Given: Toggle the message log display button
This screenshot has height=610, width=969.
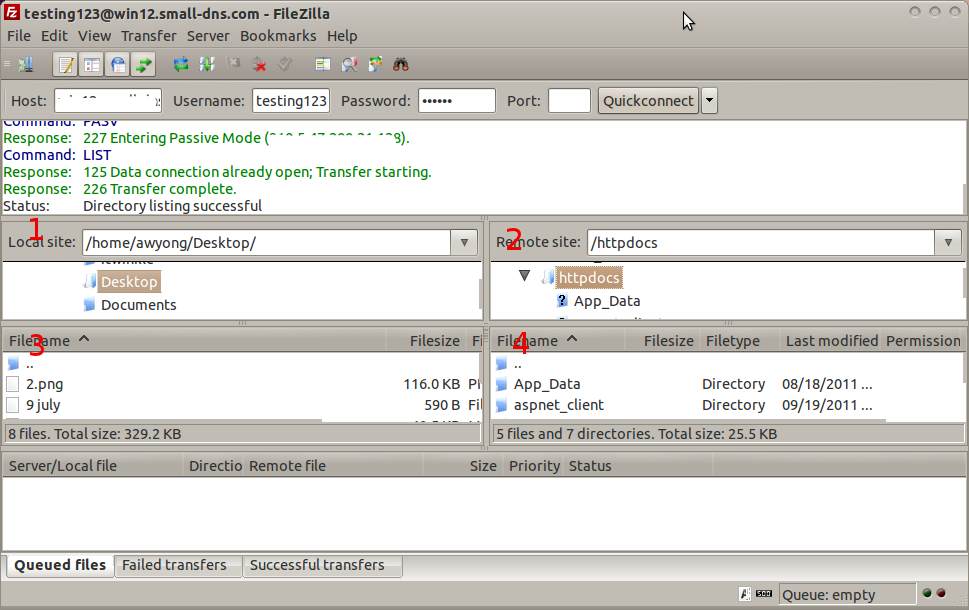Looking at the screenshot, I should [66, 64].
